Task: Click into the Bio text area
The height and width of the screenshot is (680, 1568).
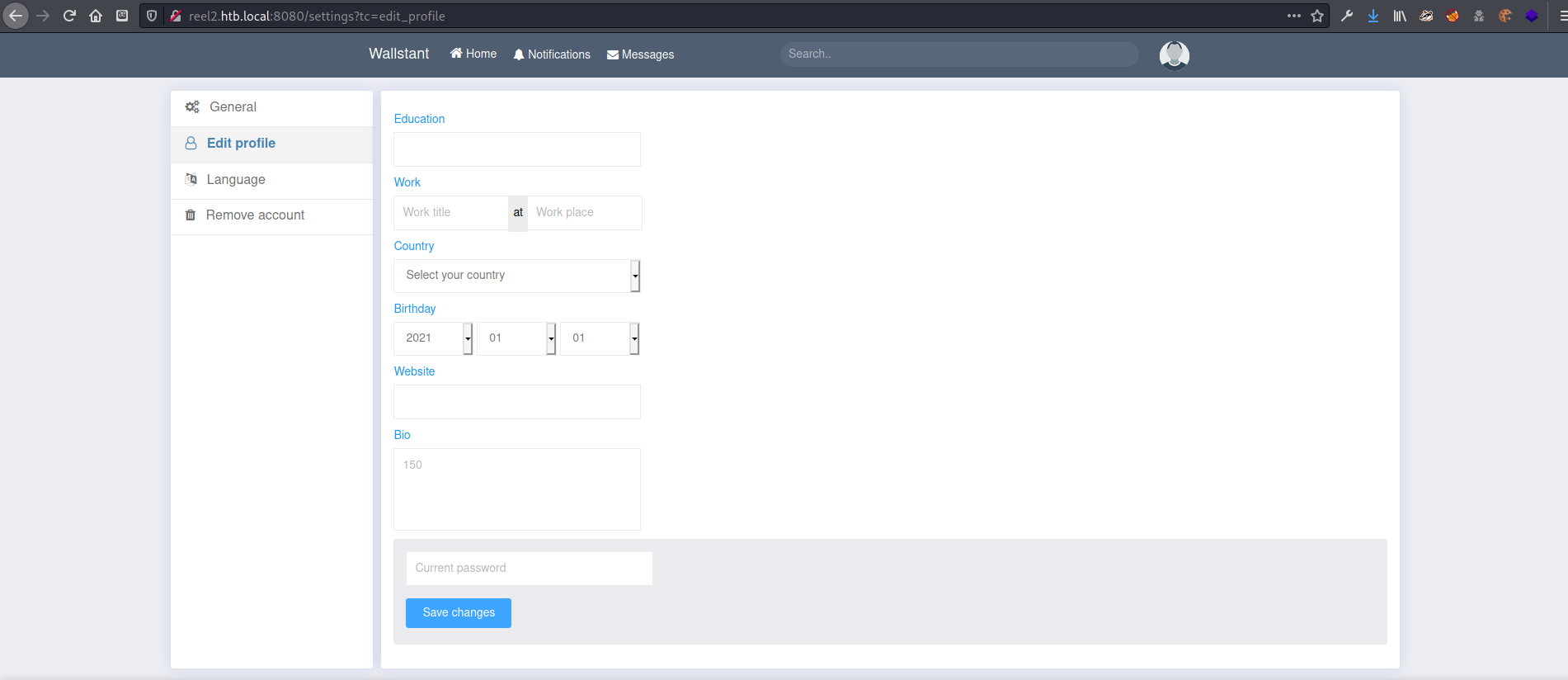Action: point(517,489)
